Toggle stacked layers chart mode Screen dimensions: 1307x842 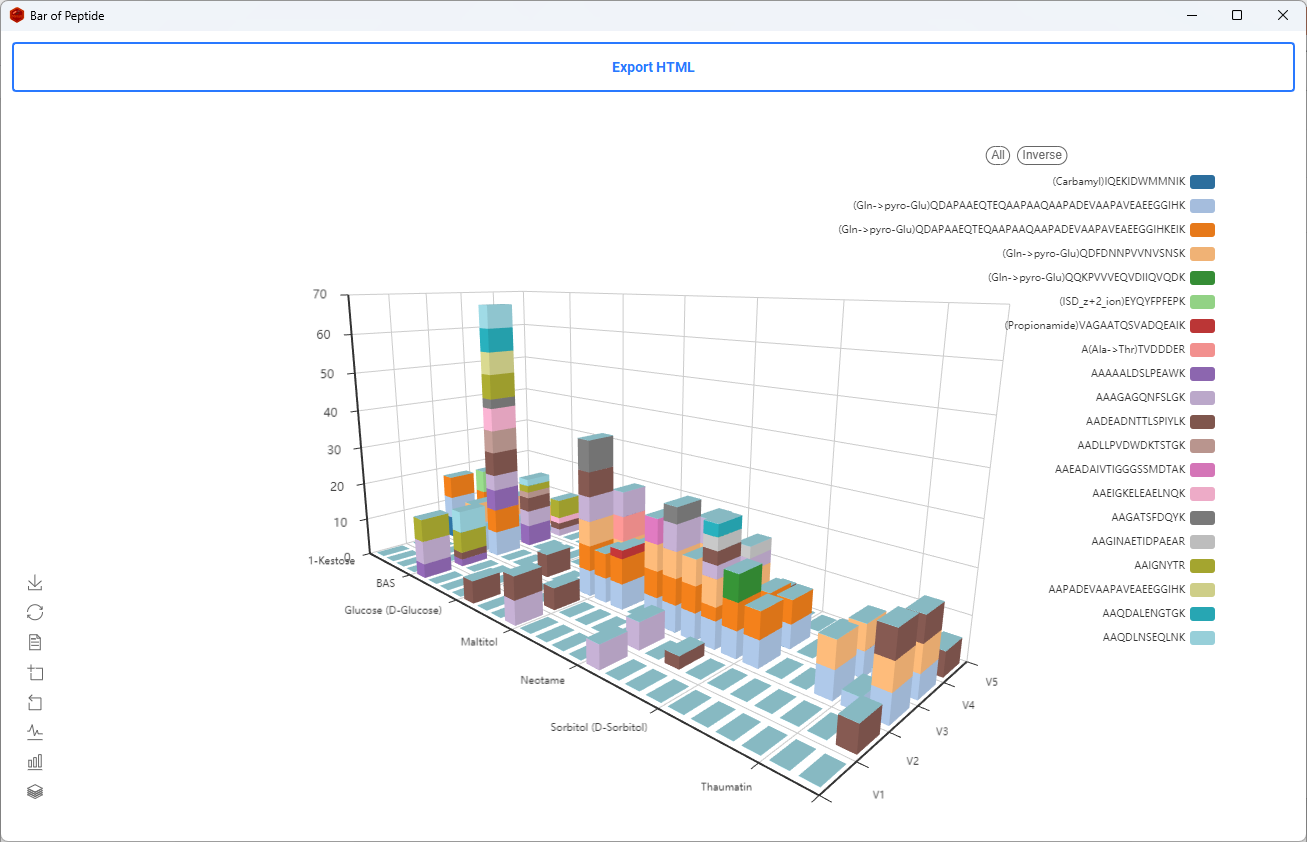(35, 792)
